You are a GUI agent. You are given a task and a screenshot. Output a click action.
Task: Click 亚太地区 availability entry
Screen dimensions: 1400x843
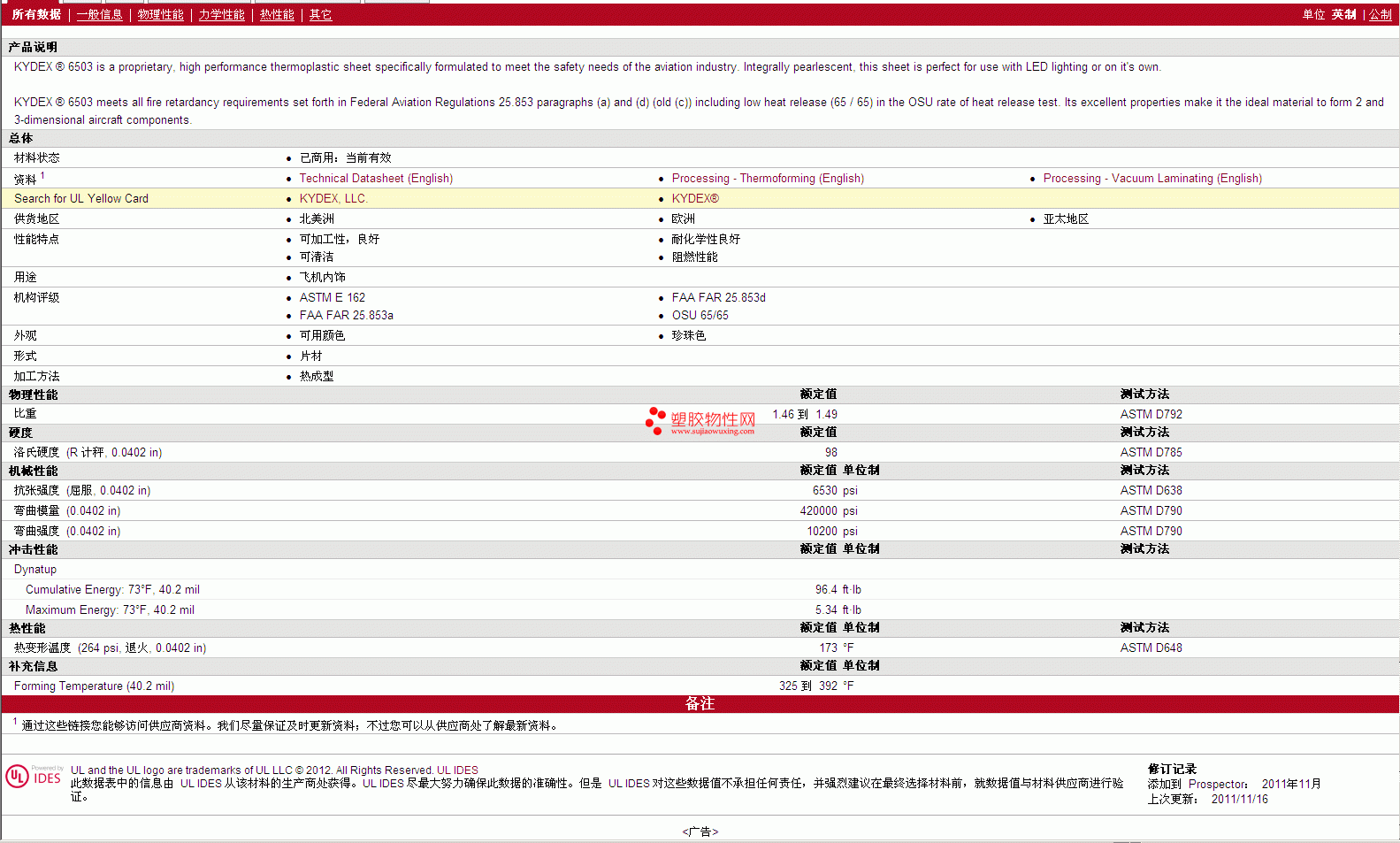[1066, 219]
